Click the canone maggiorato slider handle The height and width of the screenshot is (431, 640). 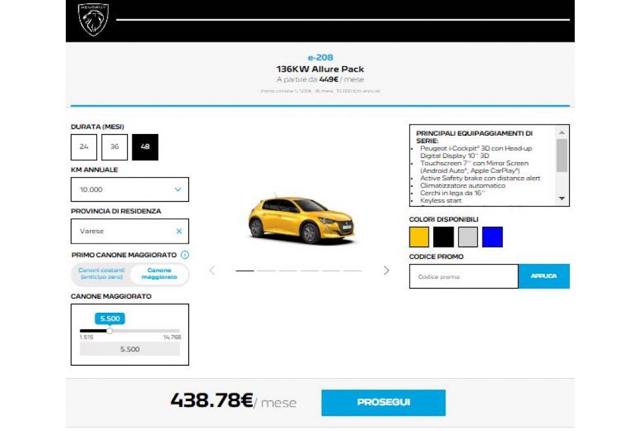[x=109, y=331]
